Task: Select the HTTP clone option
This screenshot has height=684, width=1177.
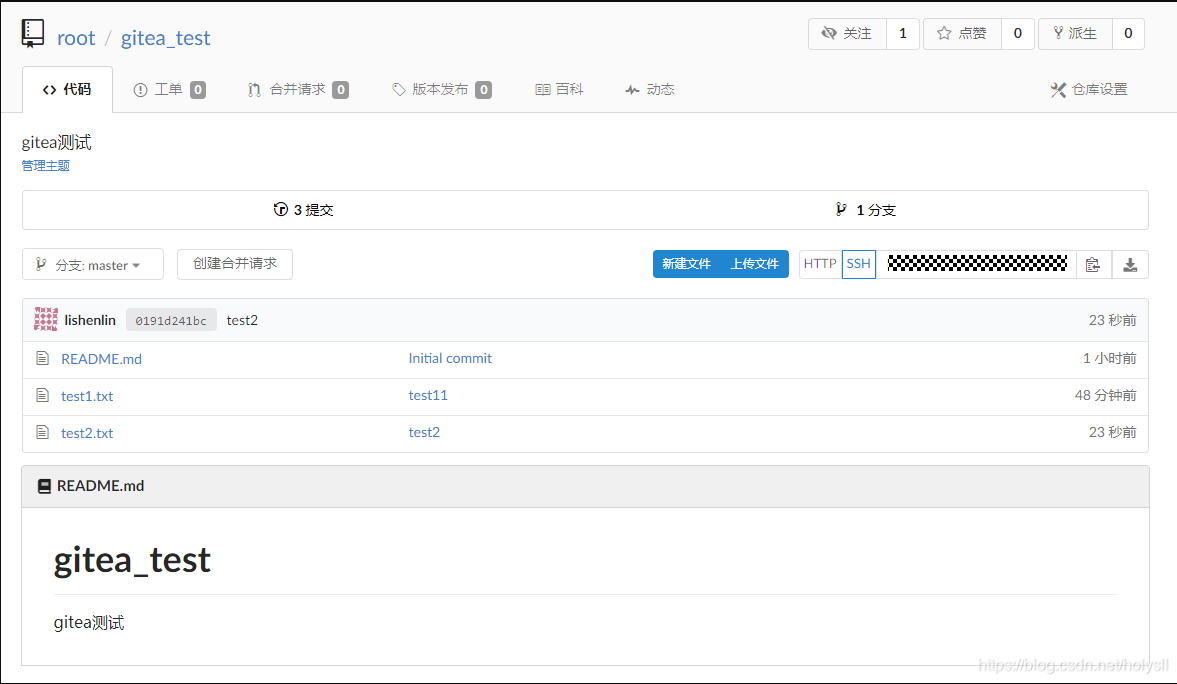Action: click(x=820, y=264)
